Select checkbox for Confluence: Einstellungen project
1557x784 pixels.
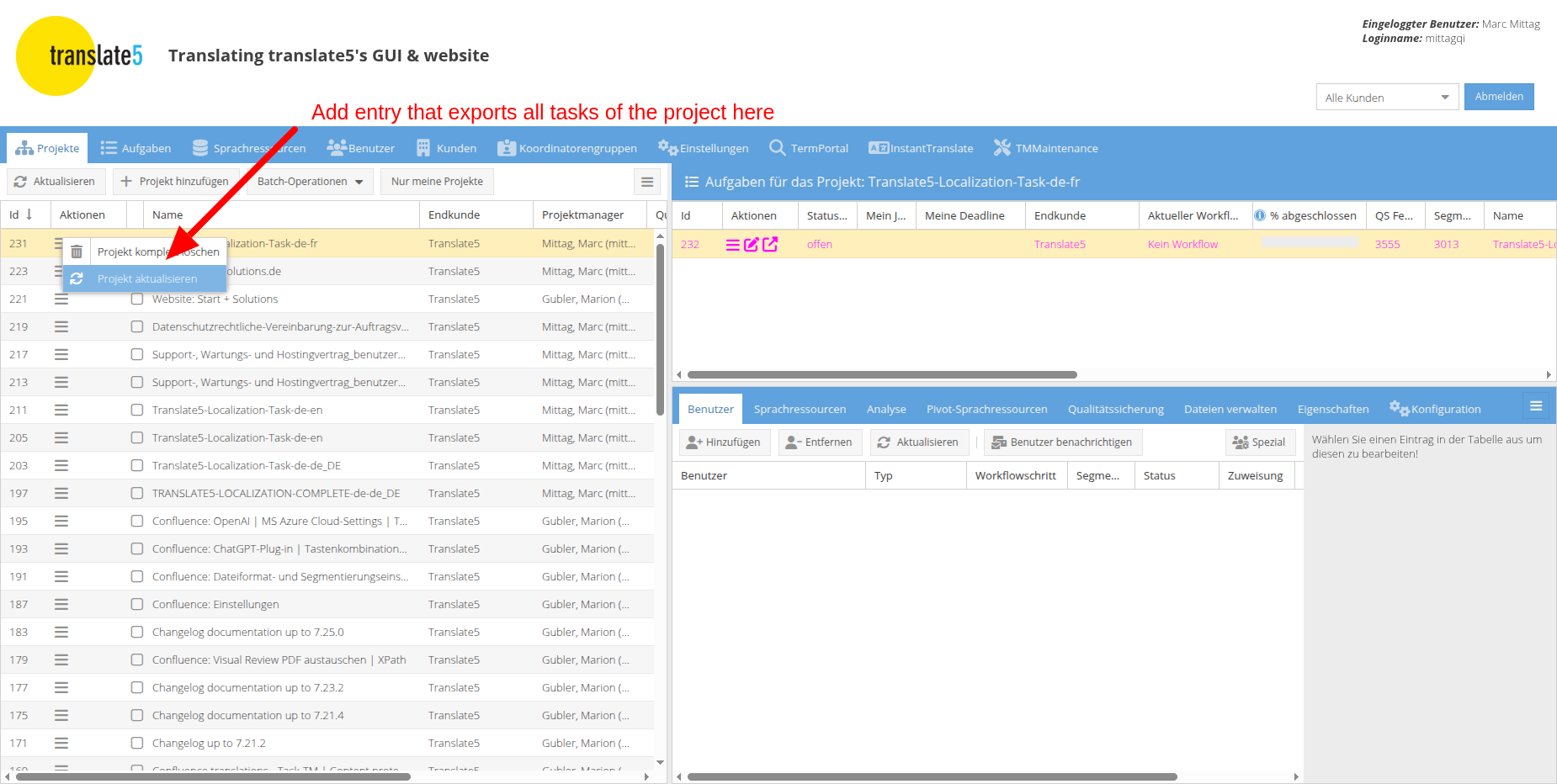coord(137,604)
